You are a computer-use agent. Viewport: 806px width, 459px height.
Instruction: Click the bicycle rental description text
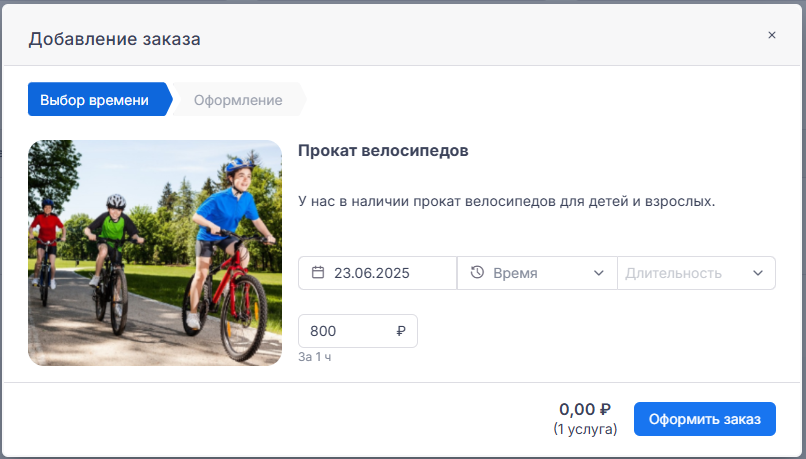pyautogui.click(x=506, y=201)
